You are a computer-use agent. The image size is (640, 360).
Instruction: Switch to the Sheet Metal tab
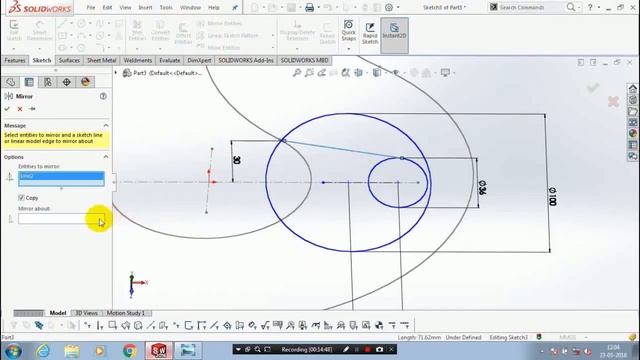pos(102,60)
